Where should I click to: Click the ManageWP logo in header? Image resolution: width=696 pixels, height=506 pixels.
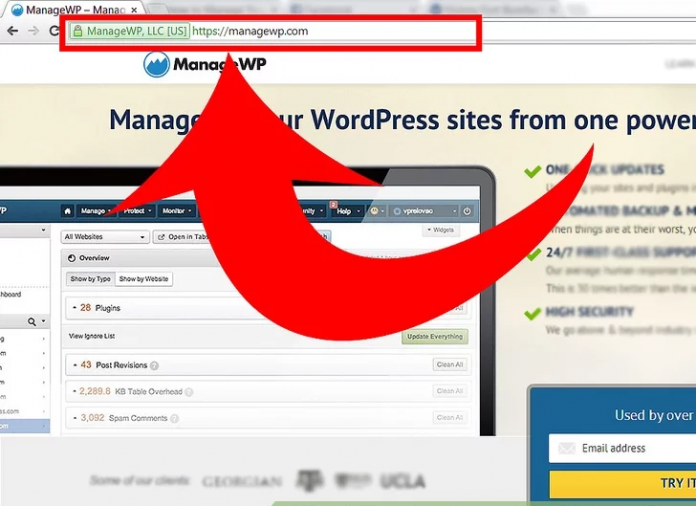[x=205, y=65]
